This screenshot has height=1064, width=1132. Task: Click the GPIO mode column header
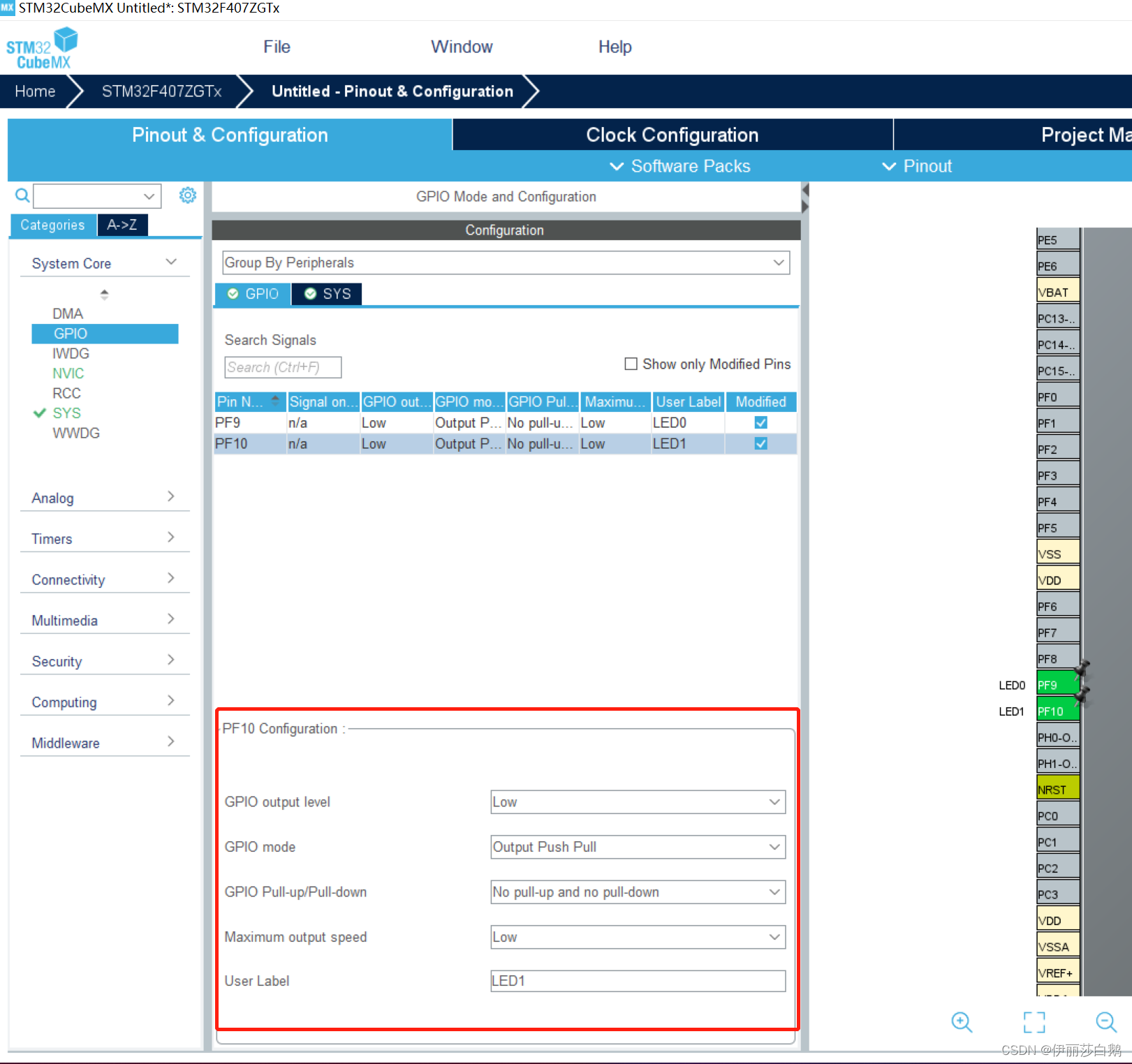pyautogui.click(x=469, y=401)
